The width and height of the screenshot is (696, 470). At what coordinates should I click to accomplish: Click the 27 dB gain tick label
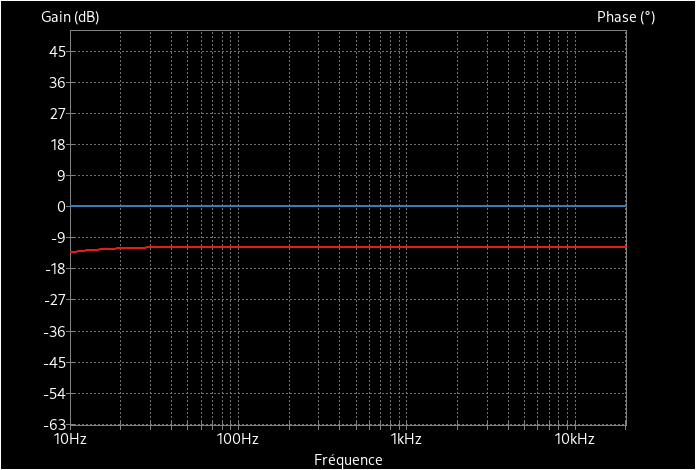[x=57, y=113]
